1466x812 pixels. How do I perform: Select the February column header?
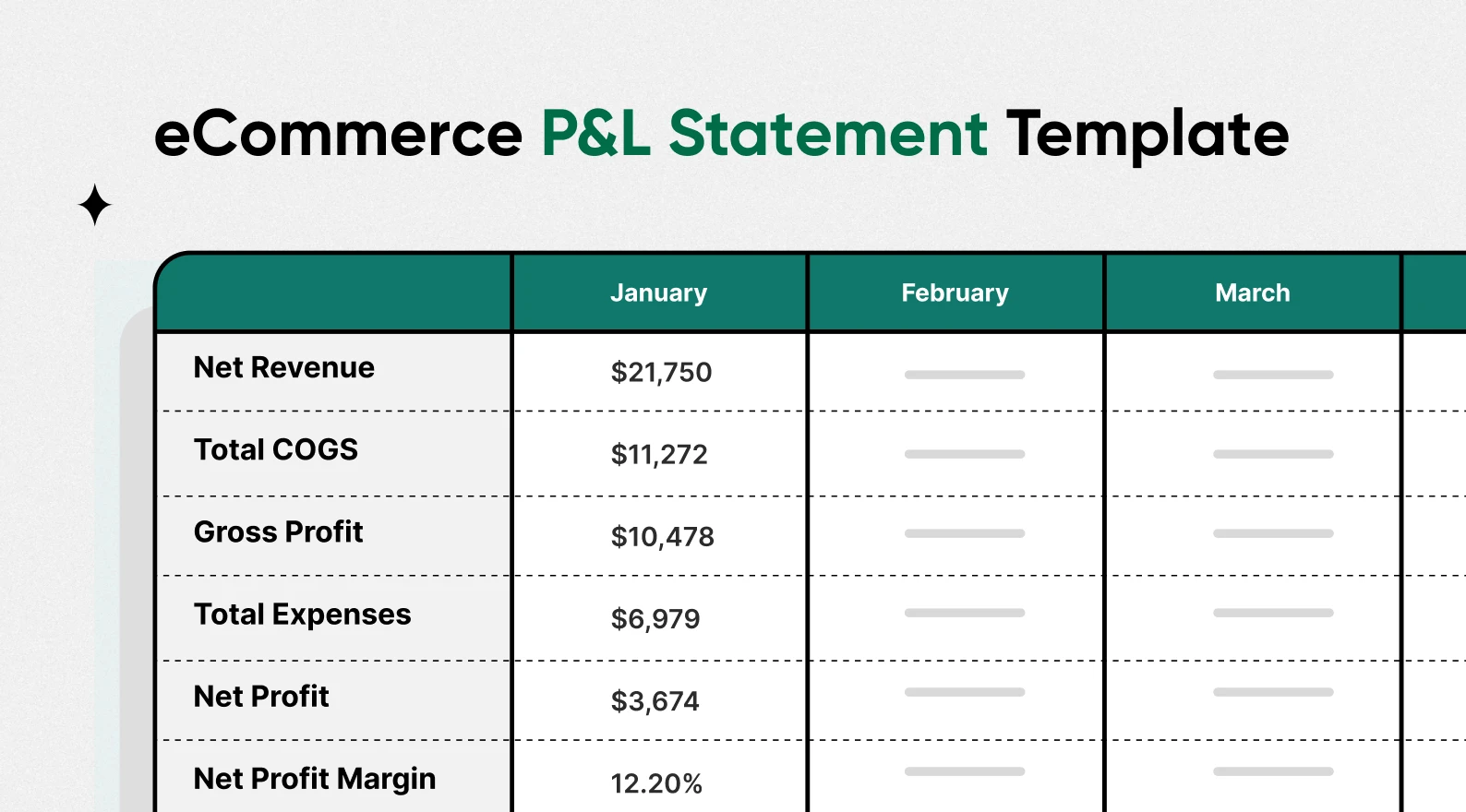click(x=955, y=293)
